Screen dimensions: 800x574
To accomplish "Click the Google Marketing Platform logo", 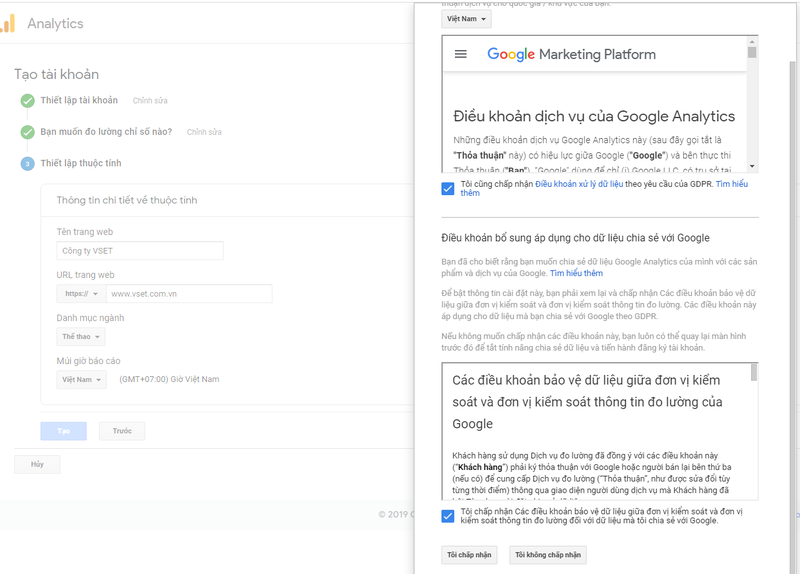I will 571,54.
